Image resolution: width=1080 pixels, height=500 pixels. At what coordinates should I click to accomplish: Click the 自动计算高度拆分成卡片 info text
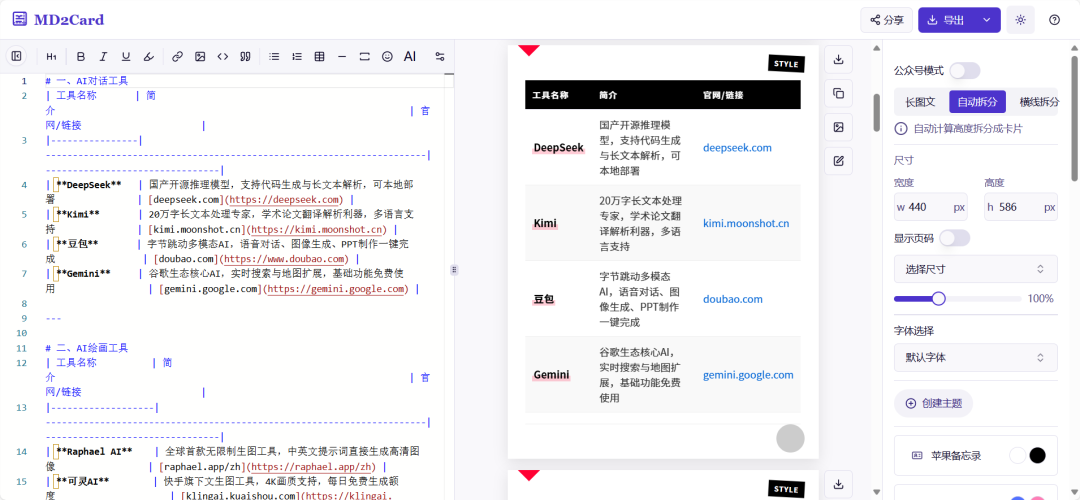(968, 129)
